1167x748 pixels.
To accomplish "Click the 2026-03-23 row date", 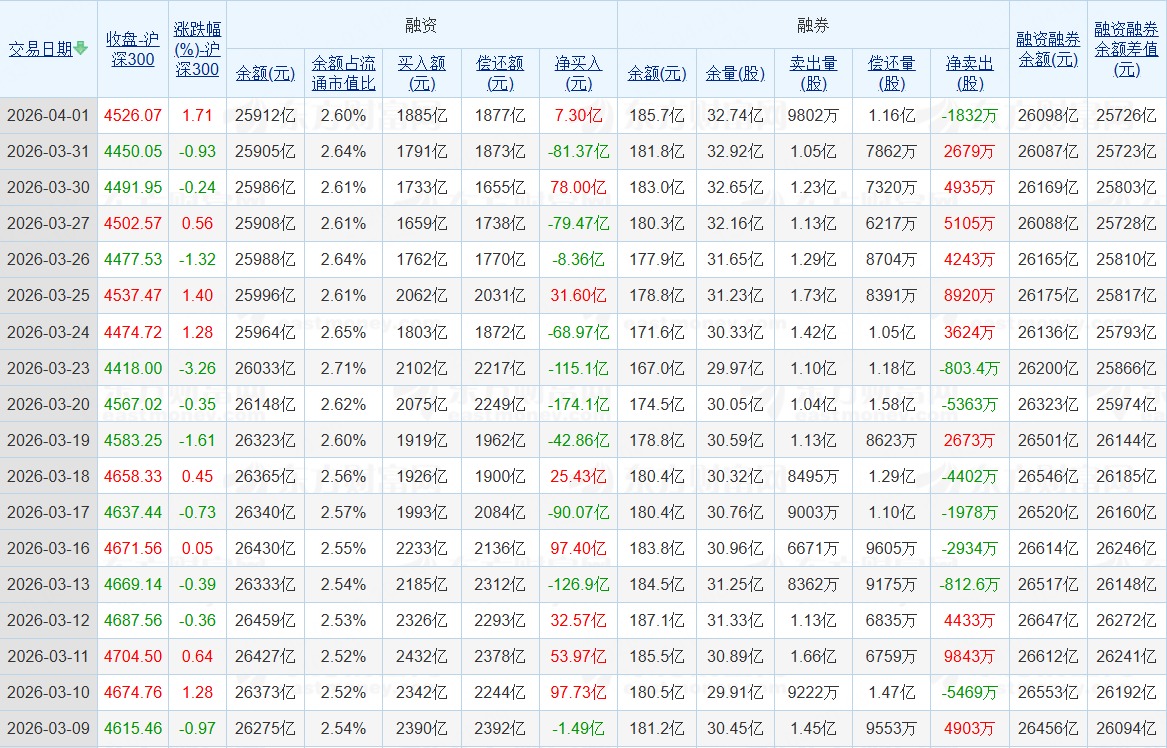I will pyautogui.click(x=48, y=368).
